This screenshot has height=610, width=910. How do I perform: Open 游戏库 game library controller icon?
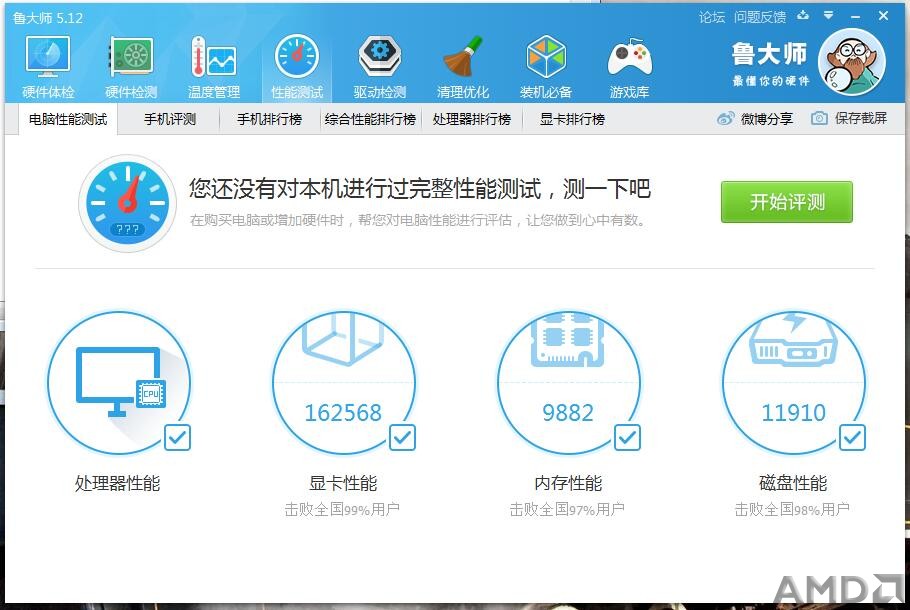click(x=629, y=66)
